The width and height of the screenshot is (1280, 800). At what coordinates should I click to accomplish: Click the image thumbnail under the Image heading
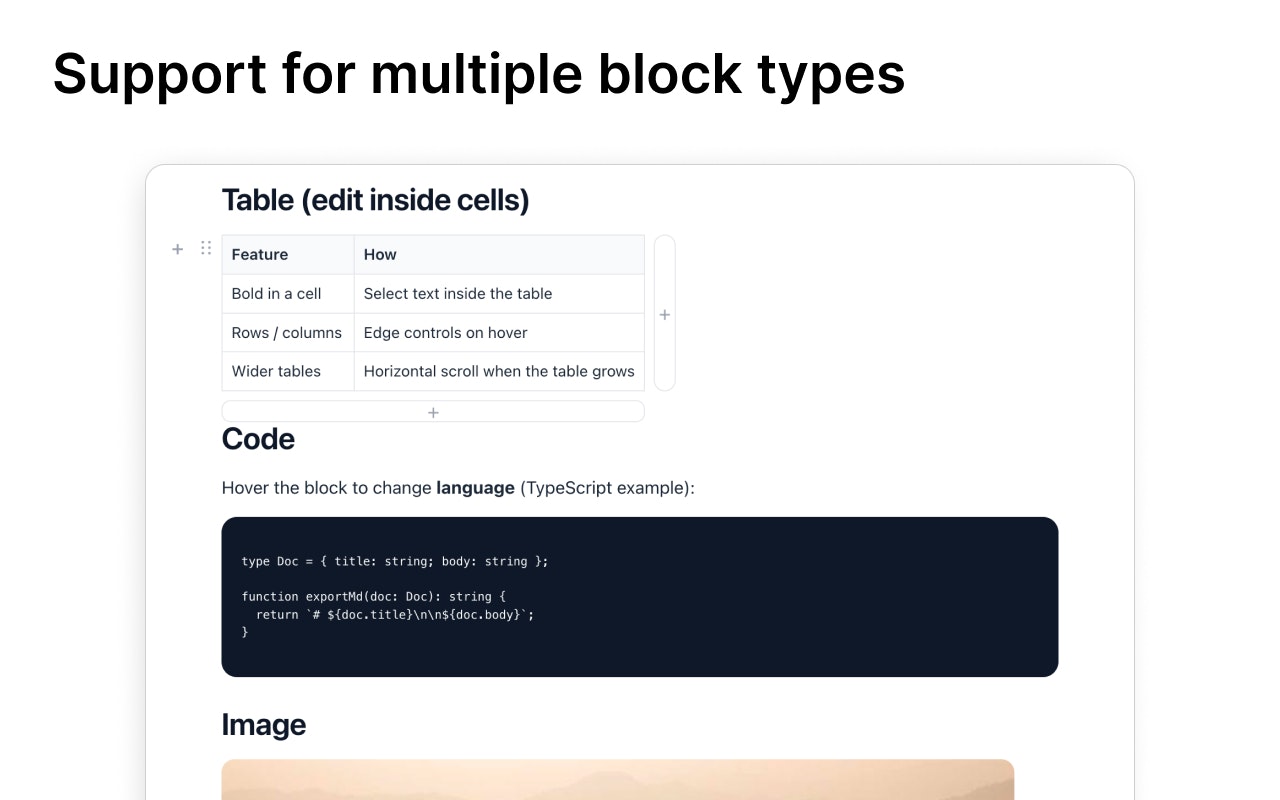(617, 779)
